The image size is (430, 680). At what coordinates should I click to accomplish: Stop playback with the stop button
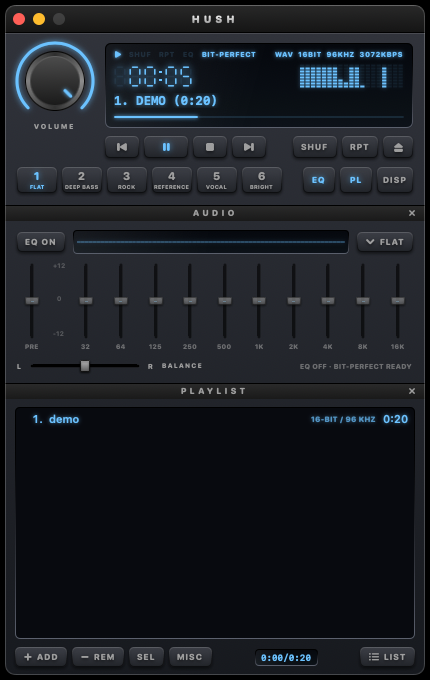[x=210, y=147]
